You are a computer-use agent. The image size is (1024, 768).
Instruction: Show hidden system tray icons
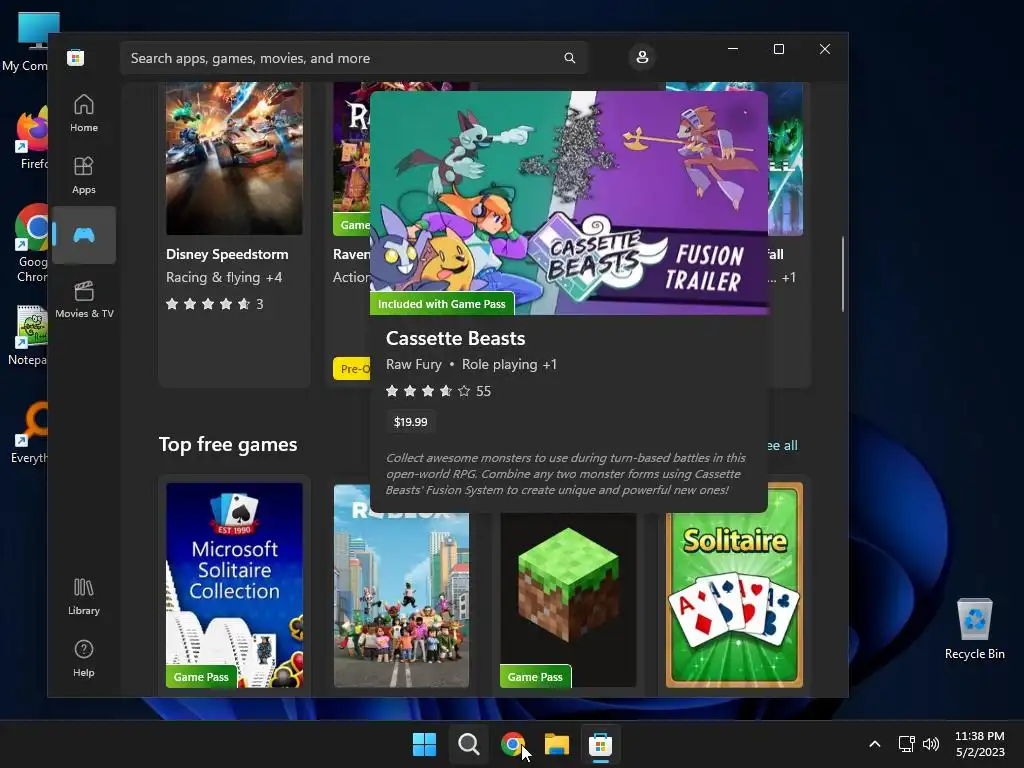[875, 744]
